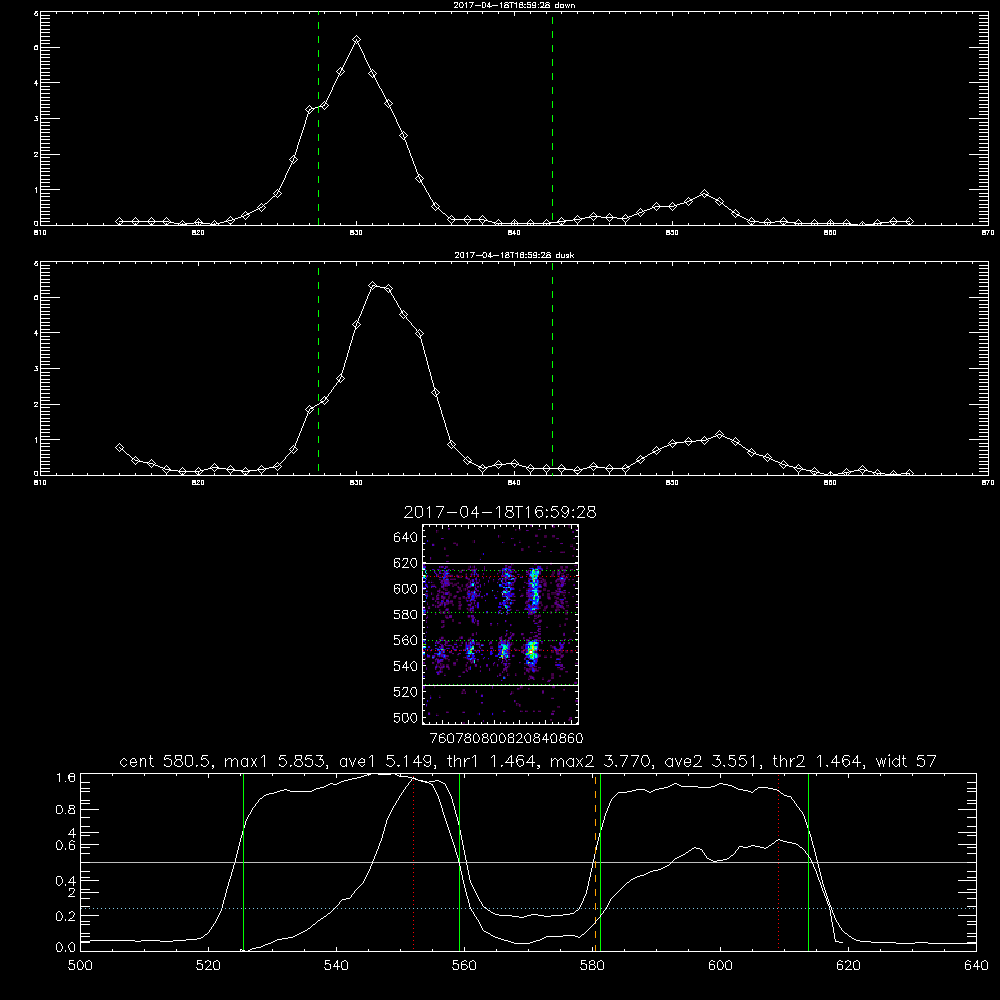The image size is (1000, 1000).
Task: Click spectral image y-axis label 600
Action: coord(405,589)
